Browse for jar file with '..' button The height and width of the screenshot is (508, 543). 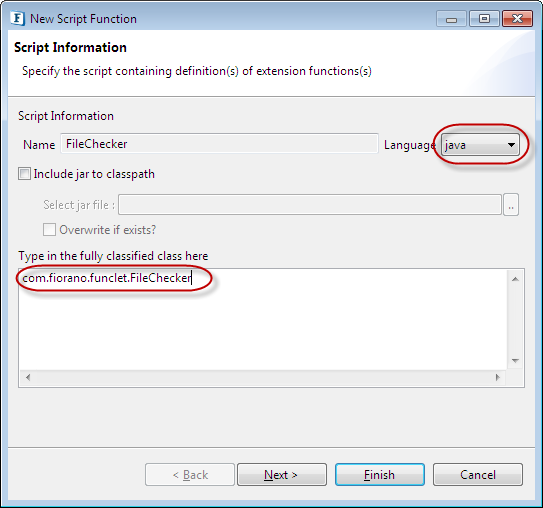511,205
